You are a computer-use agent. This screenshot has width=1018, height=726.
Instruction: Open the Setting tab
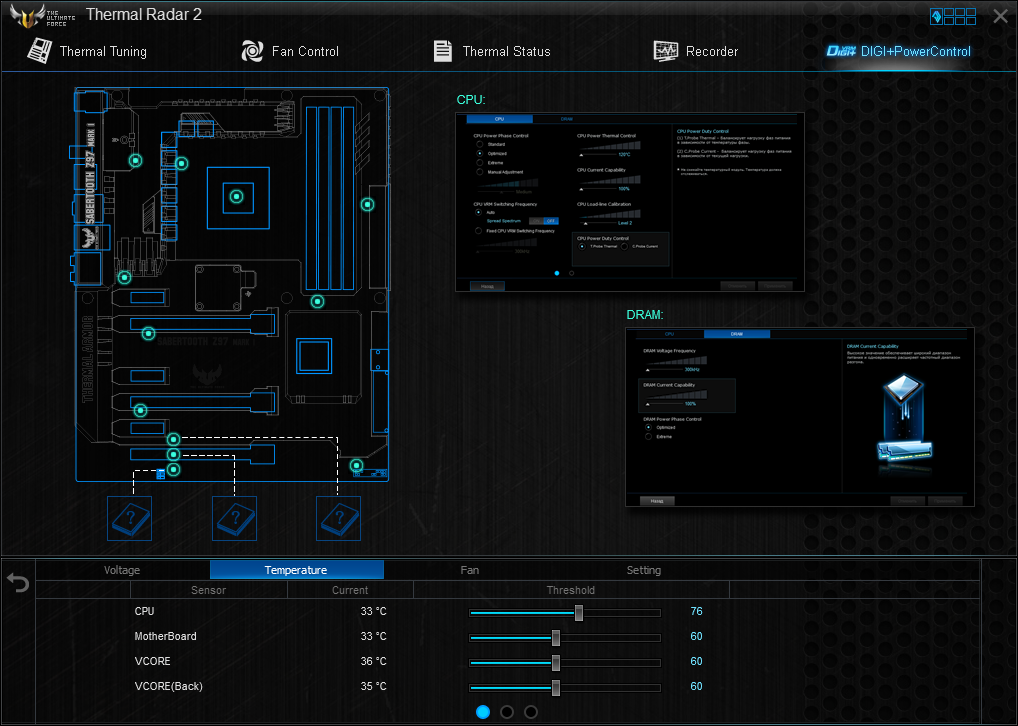tap(643, 570)
